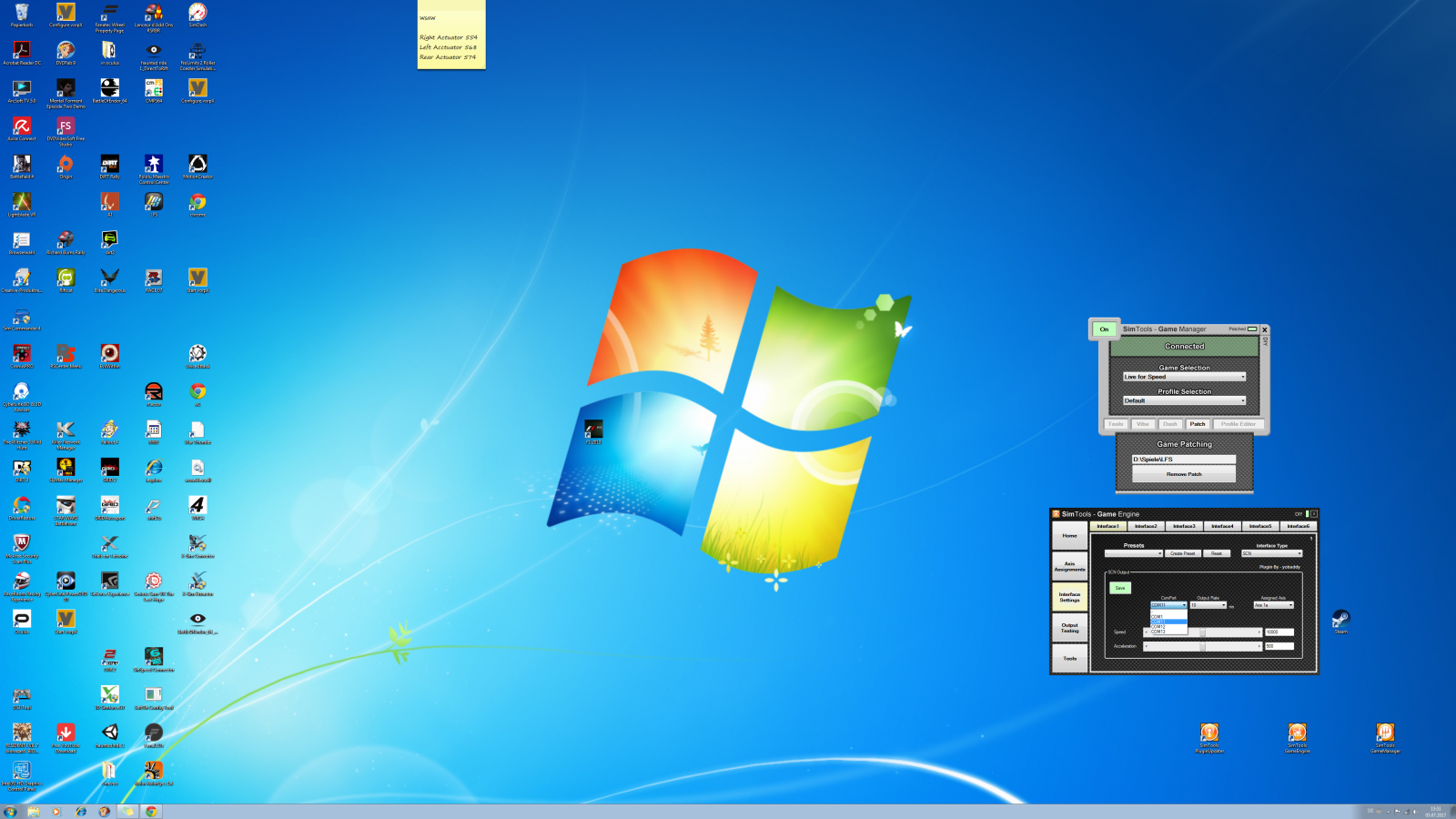Open the BattleOfEndor_64 desktop icon
This screenshot has height=819, width=1456.
(110, 91)
